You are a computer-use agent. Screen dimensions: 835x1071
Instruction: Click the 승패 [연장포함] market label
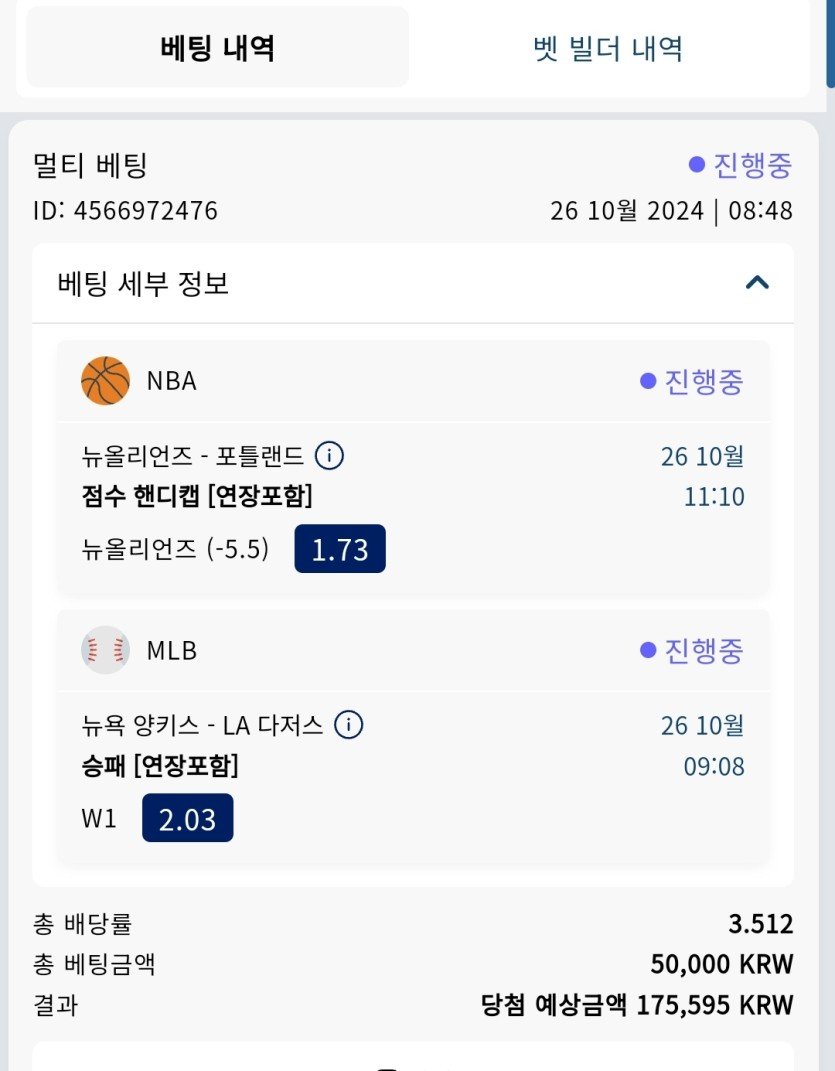pos(160,766)
